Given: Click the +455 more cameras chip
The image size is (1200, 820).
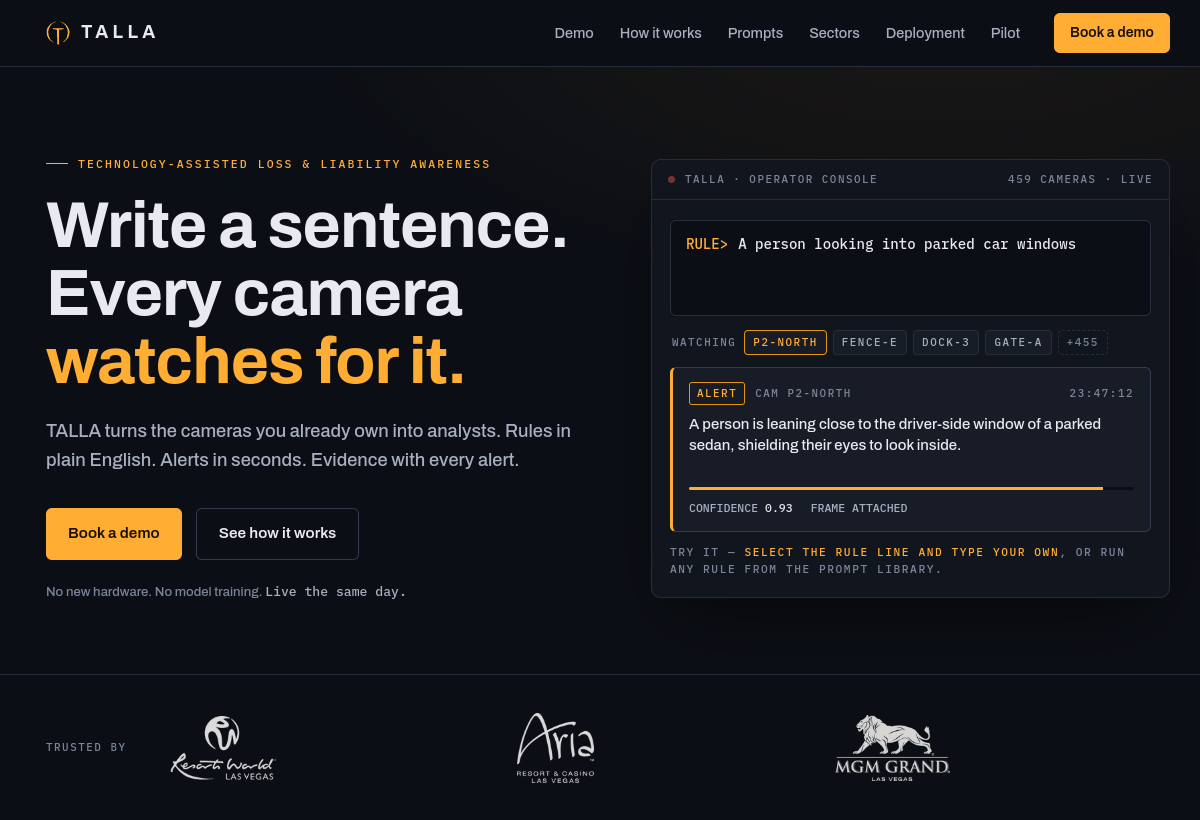Looking at the screenshot, I should tap(1083, 343).
